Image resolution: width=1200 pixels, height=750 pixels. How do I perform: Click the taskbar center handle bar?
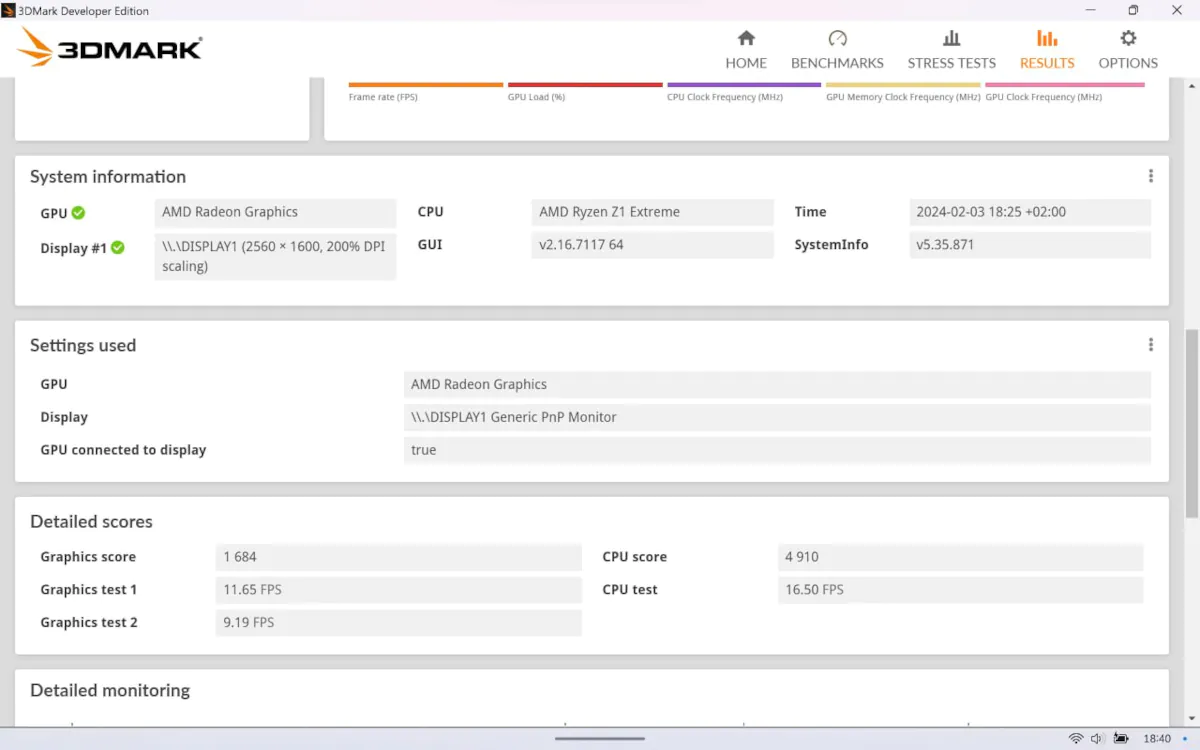(600, 739)
